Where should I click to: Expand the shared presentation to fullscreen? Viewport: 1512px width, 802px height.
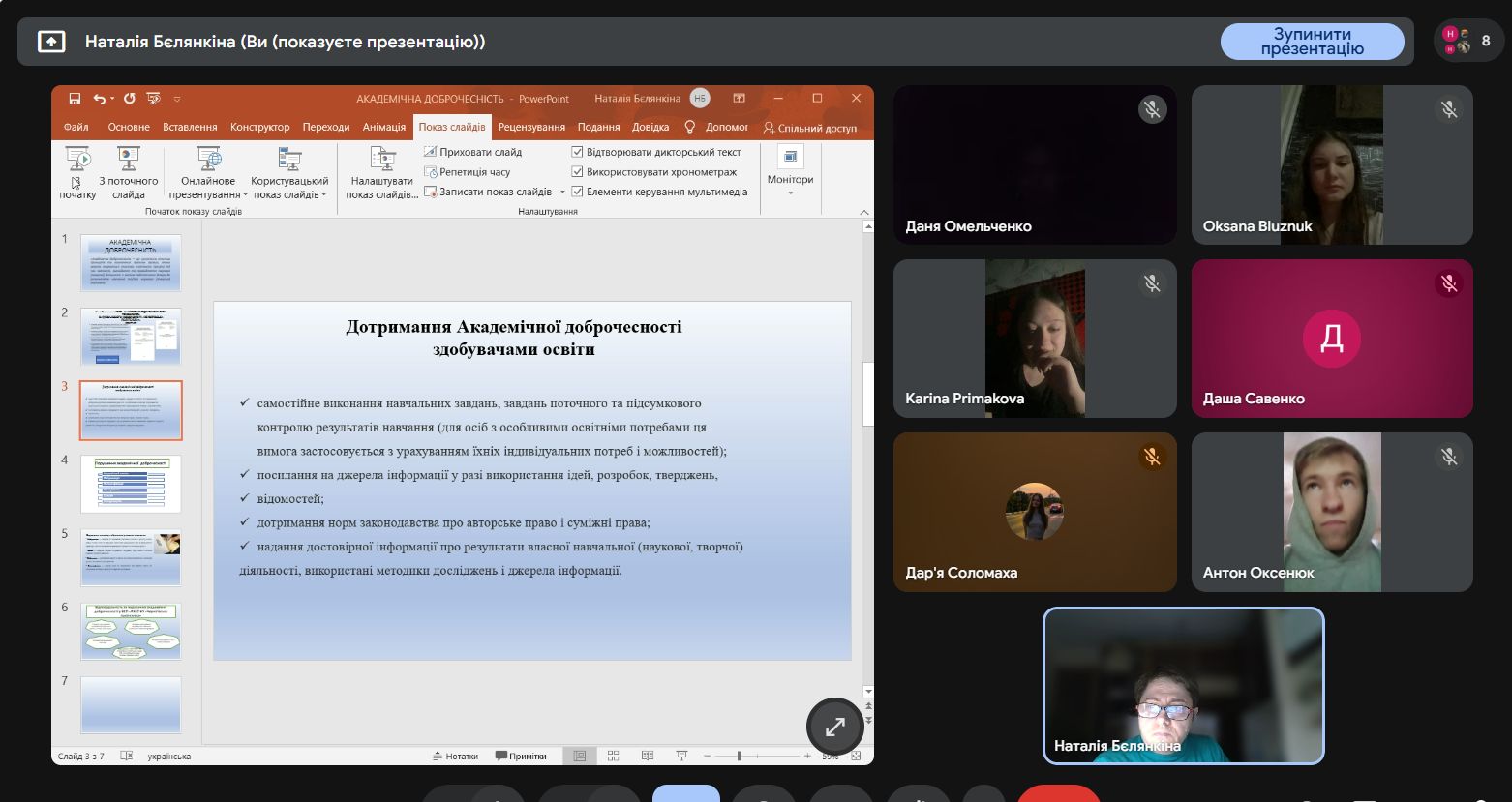(834, 727)
